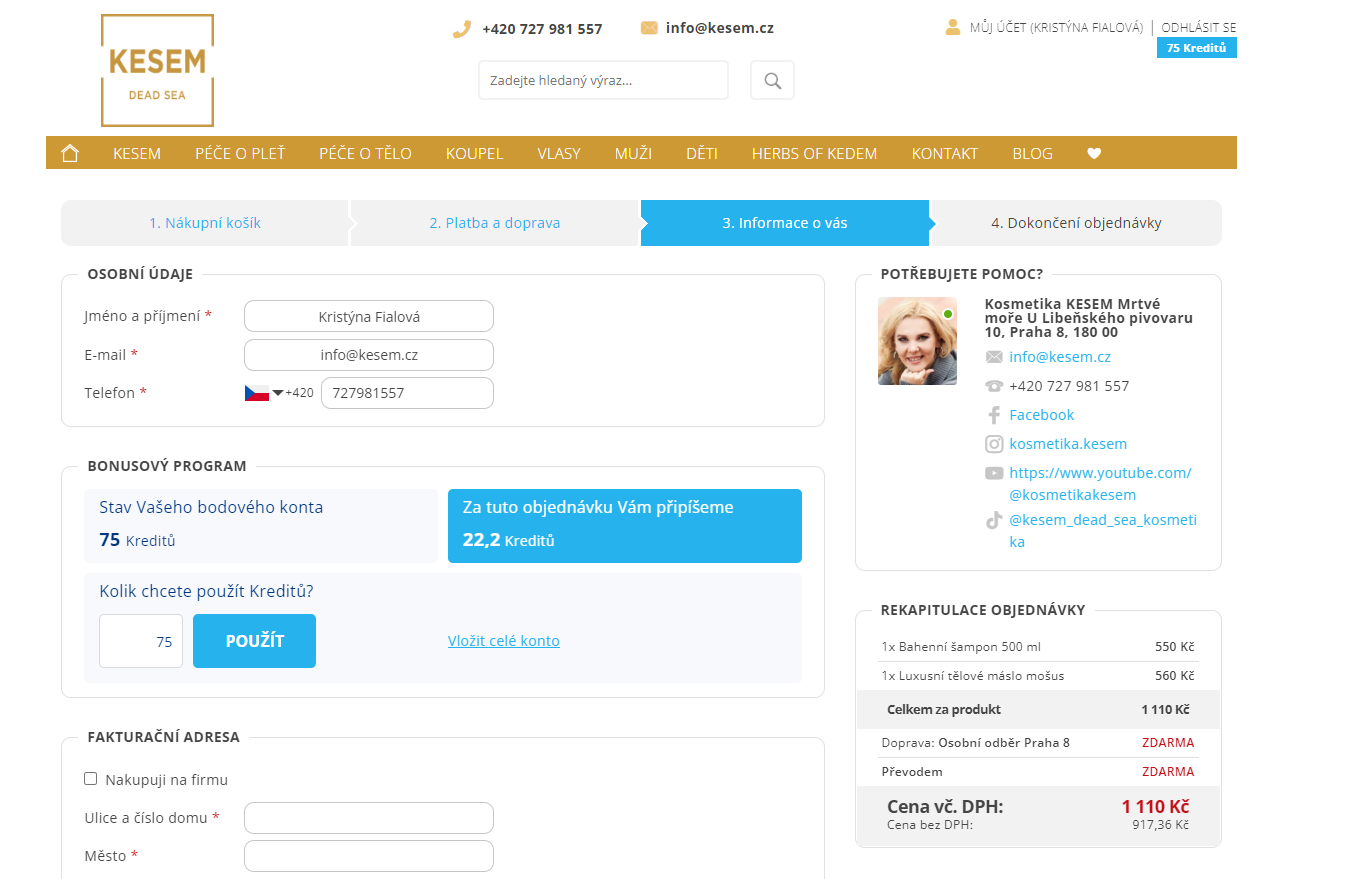Click info@kesem.cz link in header
1368x879 pixels.
point(720,28)
